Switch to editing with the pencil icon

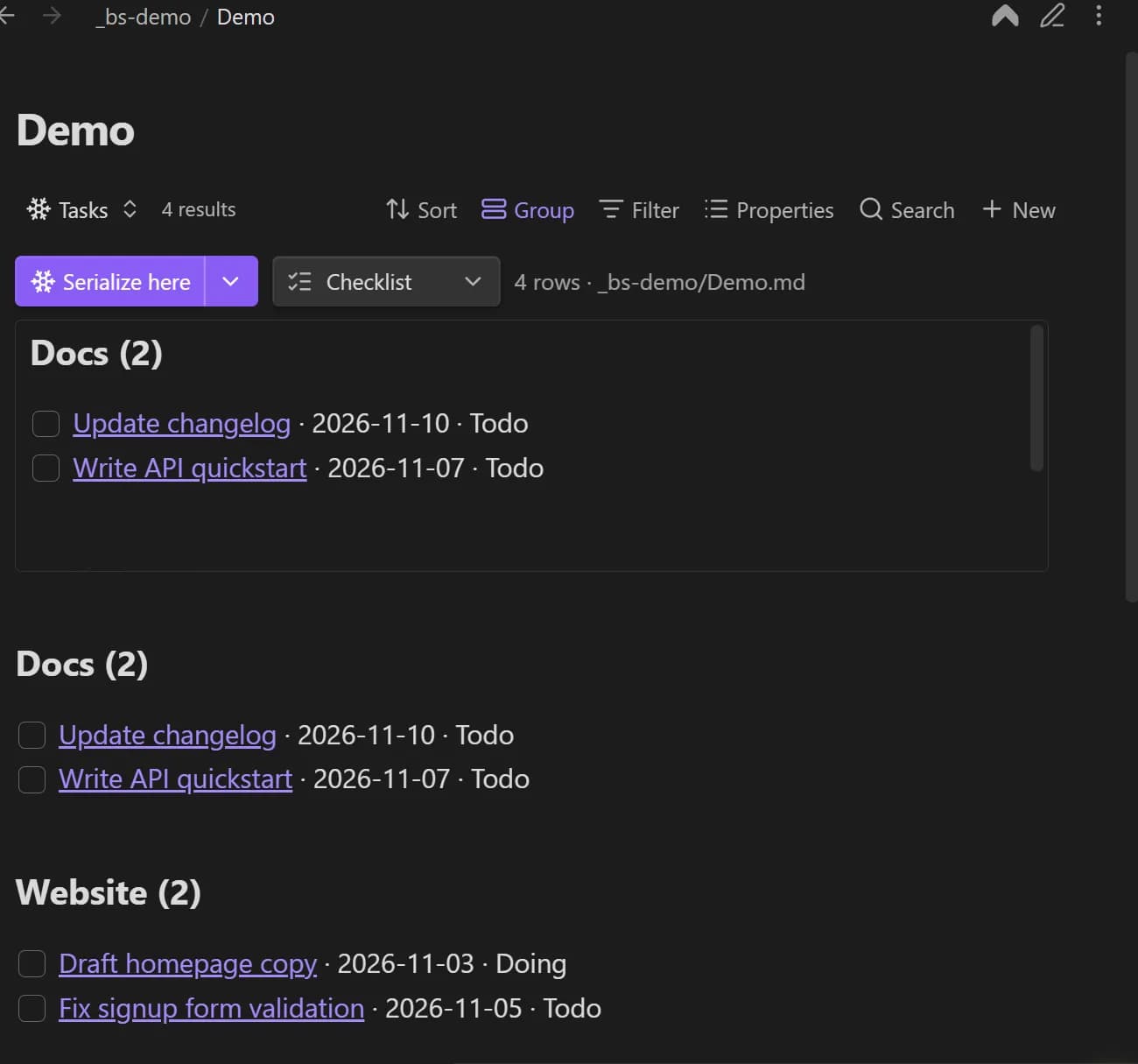click(1052, 16)
